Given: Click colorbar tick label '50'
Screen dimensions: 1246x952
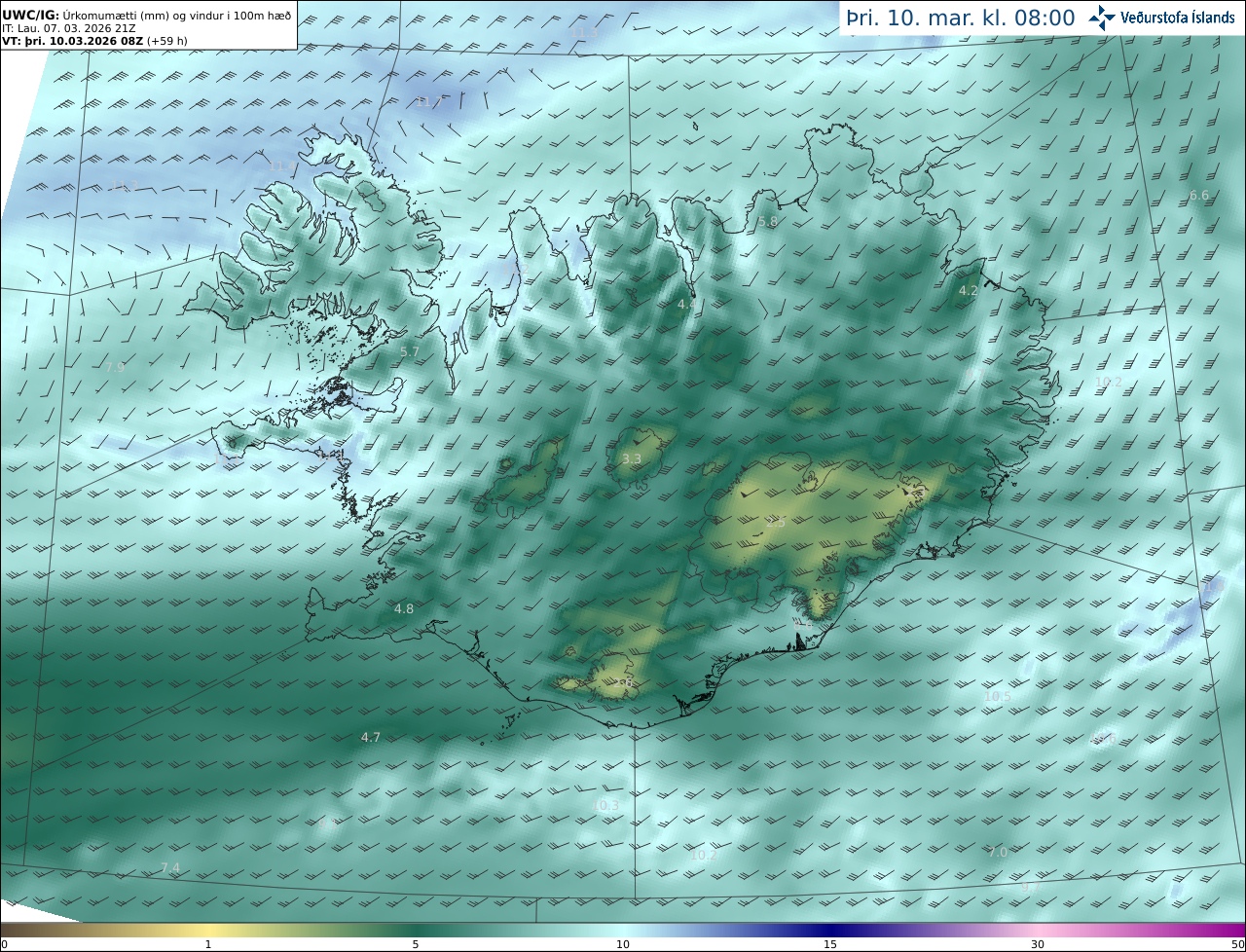Looking at the screenshot, I should point(1237,944).
